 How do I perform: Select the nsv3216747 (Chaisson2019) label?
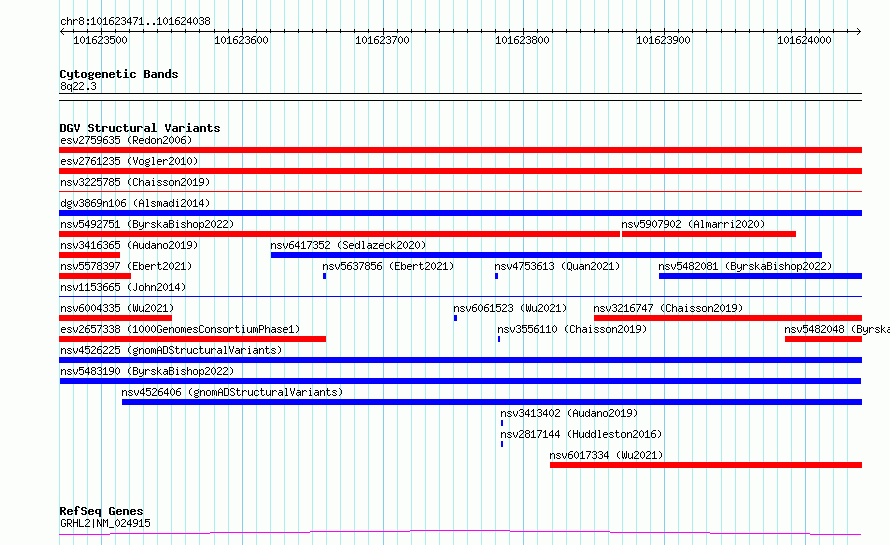[669, 308]
